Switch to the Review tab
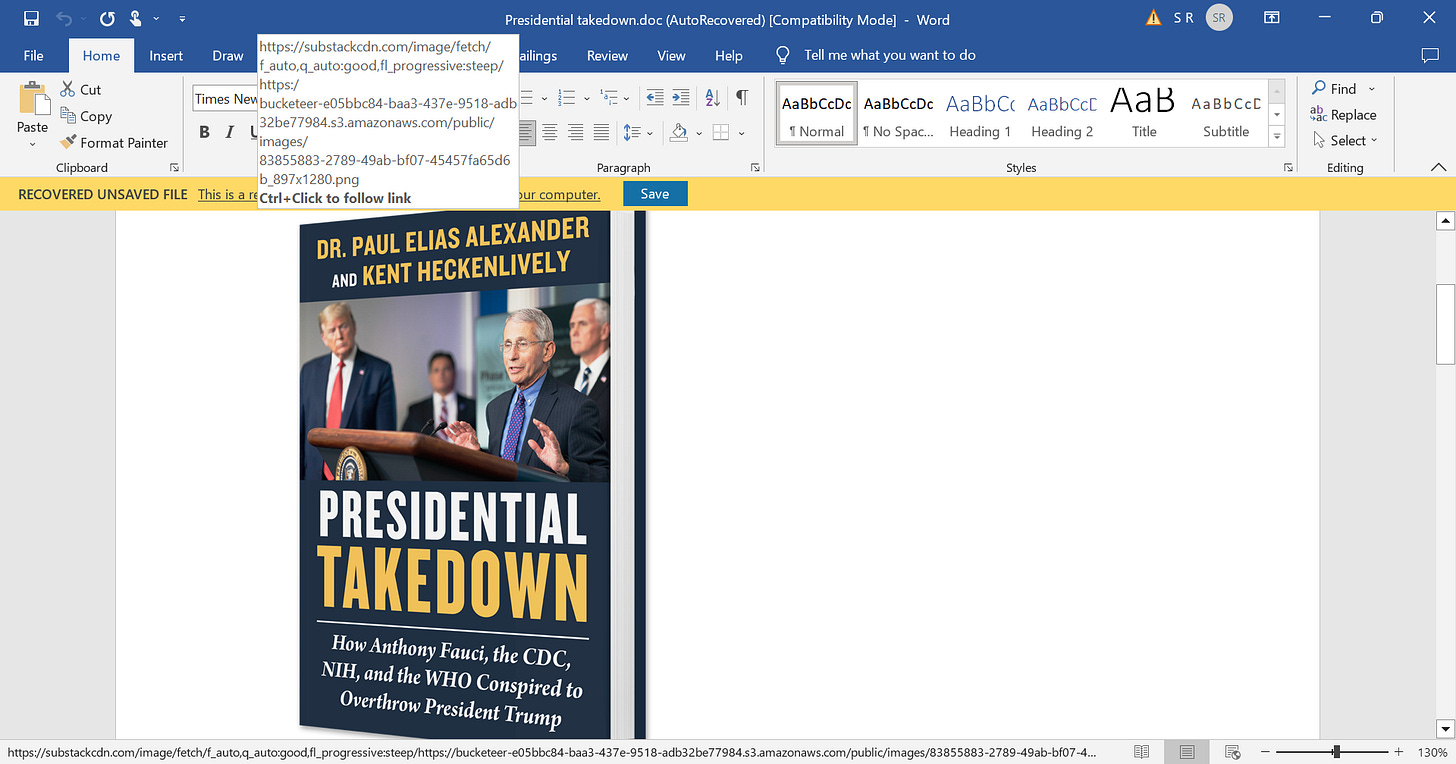This screenshot has width=1456, height=764. tap(607, 56)
